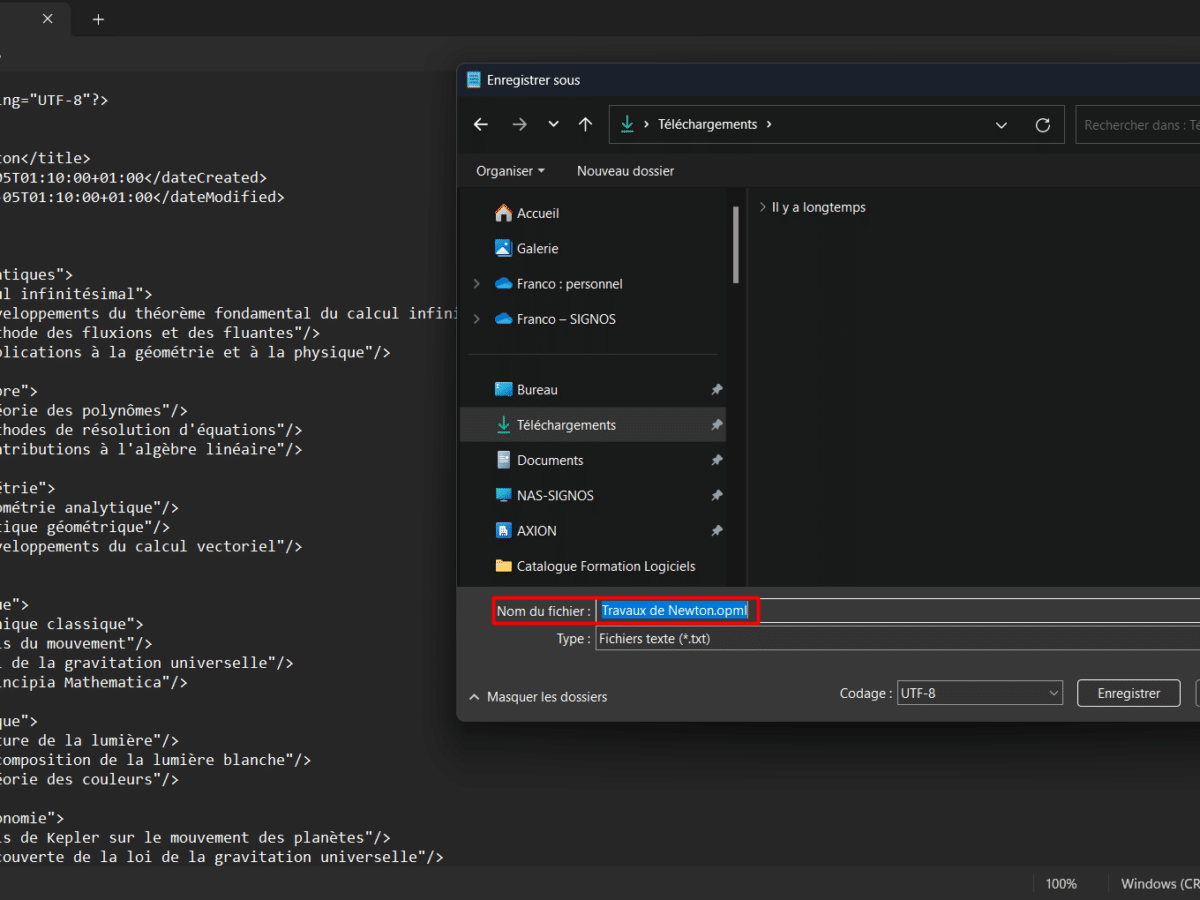Image resolution: width=1200 pixels, height=900 pixels.
Task: Open the NAS-SIGNOS network location
Action: click(x=554, y=495)
